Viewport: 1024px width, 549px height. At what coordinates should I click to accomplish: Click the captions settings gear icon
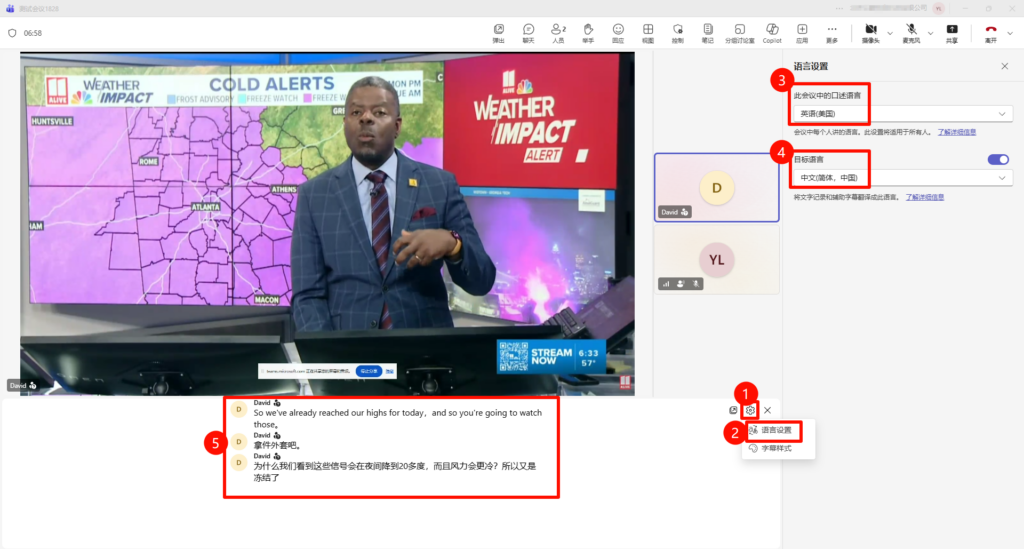[750, 410]
